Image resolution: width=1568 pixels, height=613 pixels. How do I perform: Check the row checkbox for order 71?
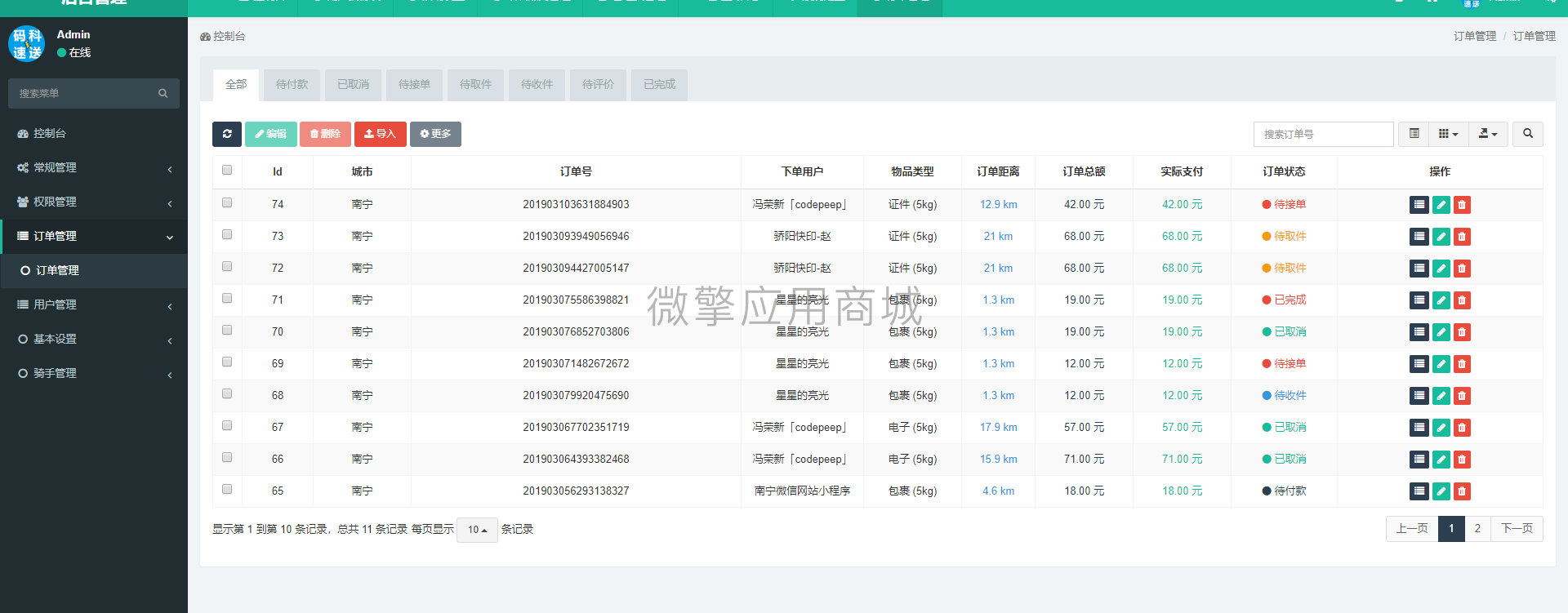pyautogui.click(x=227, y=299)
